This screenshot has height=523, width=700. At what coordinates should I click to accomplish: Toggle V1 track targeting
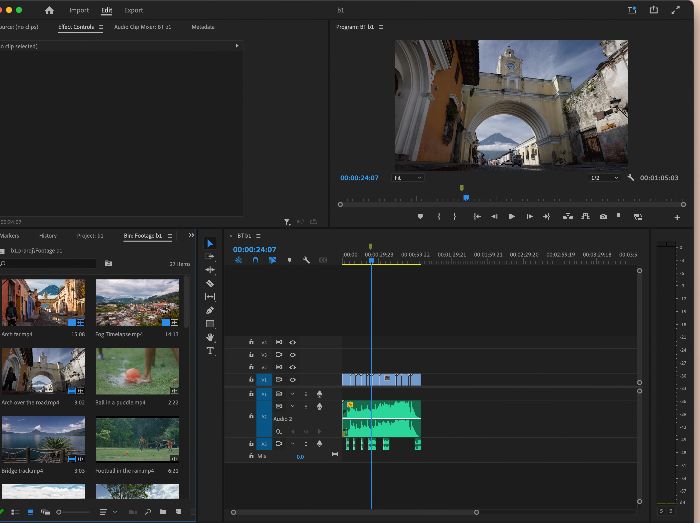coord(264,380)
